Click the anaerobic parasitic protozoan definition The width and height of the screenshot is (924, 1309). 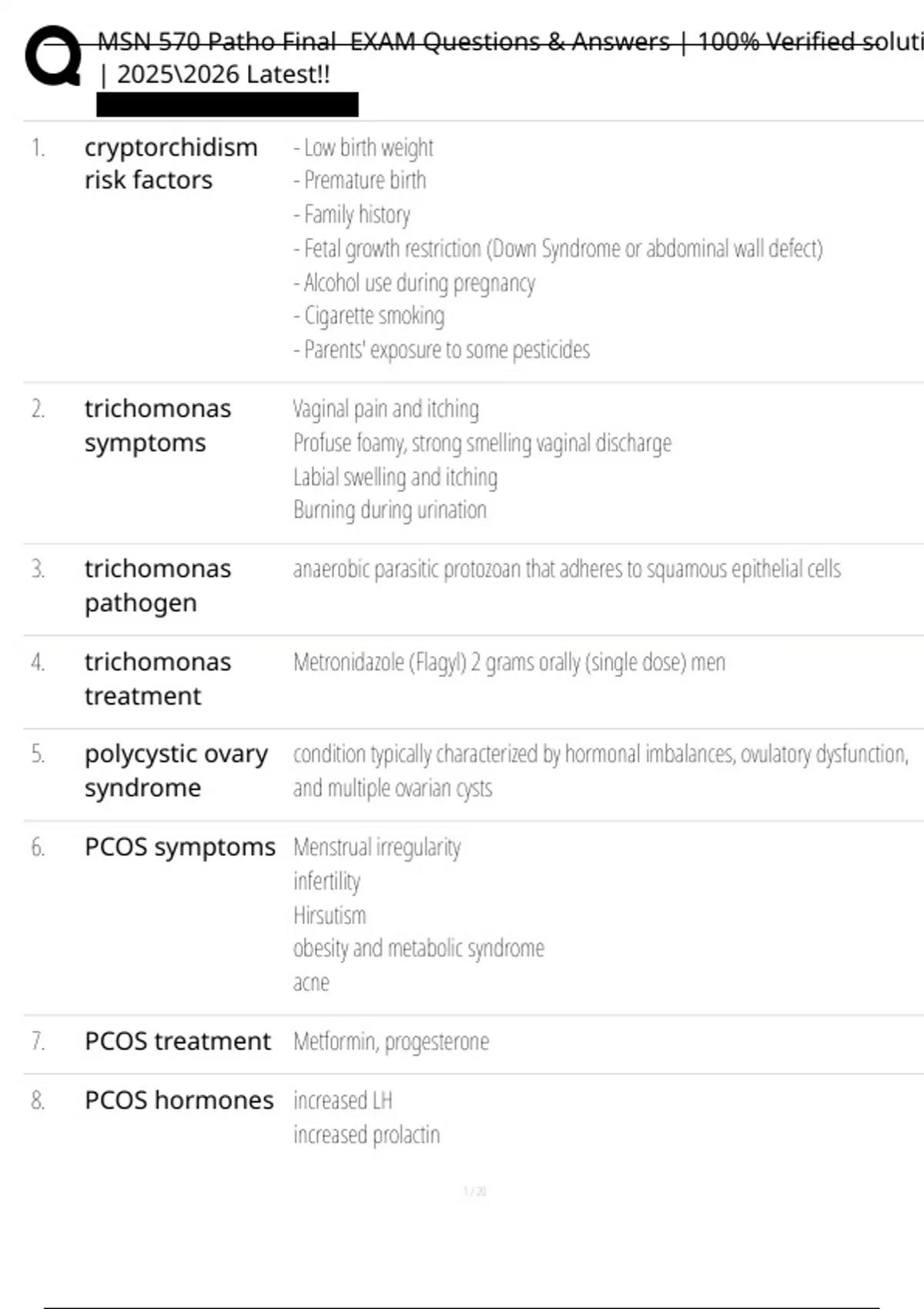pyautogui.click(x=567, y=569)
